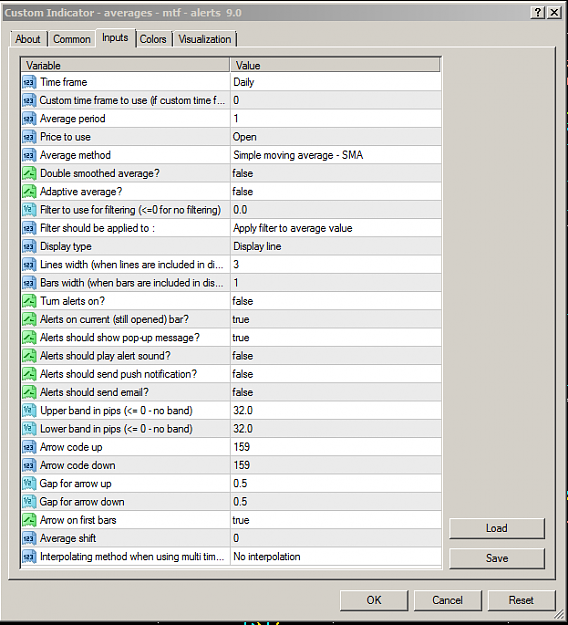Open the Price to use value Open
Viewport: 568px width, 625px height.
coord(336,137)
